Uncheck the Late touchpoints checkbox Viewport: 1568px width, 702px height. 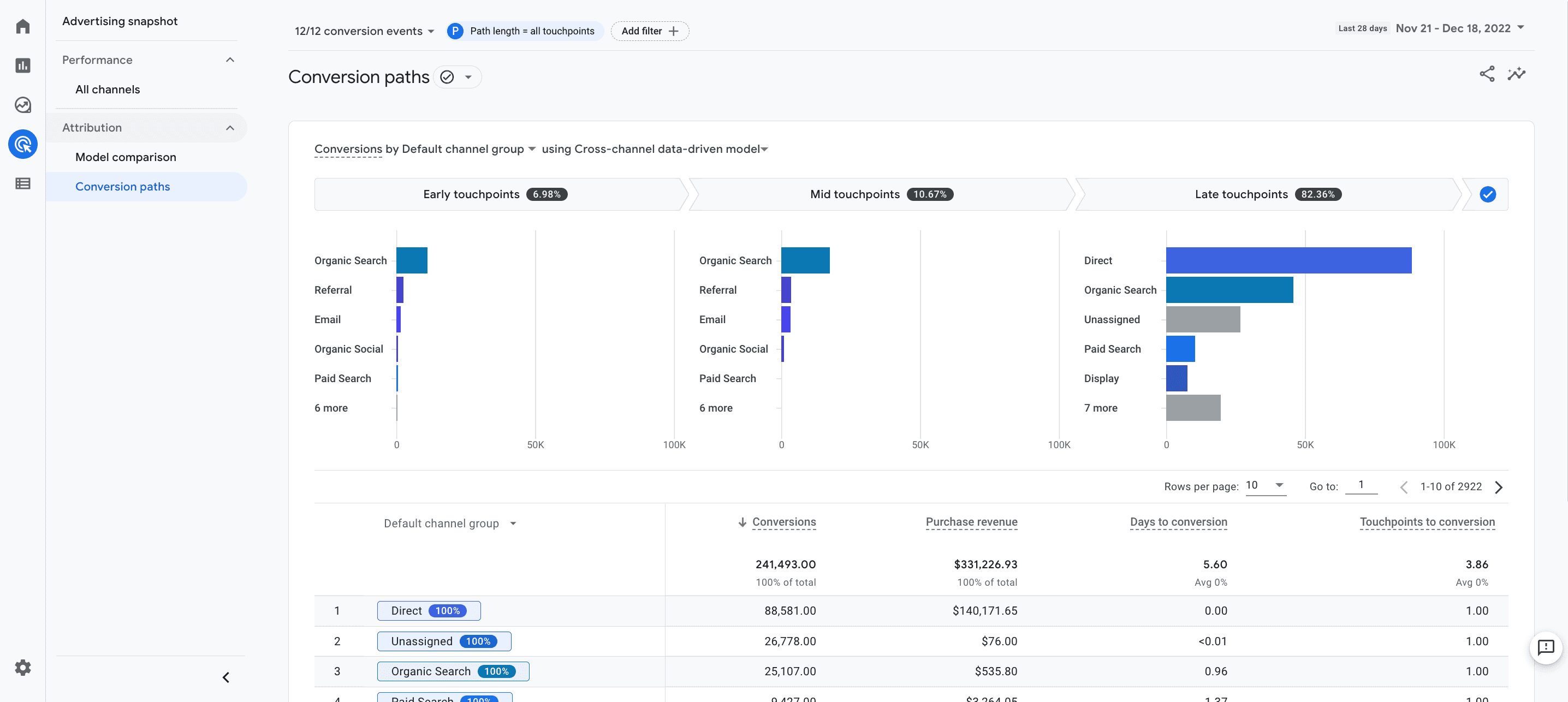(1488, 194)
